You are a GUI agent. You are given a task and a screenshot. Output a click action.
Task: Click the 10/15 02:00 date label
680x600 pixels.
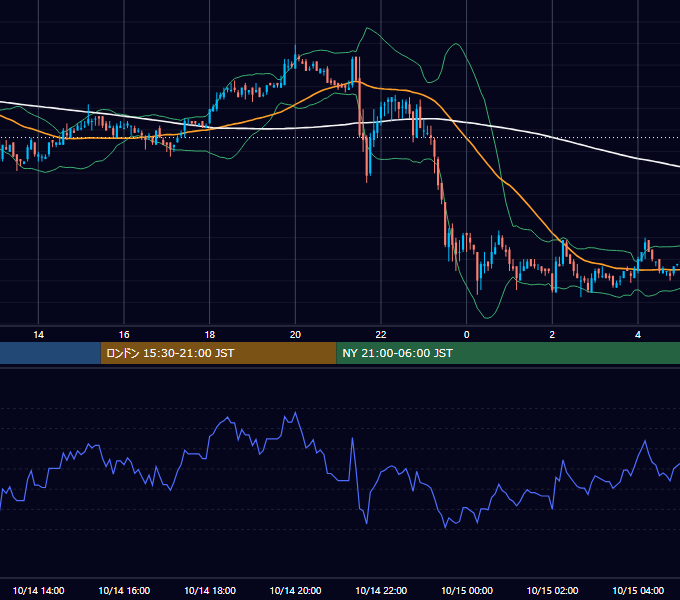pos(552,590)
